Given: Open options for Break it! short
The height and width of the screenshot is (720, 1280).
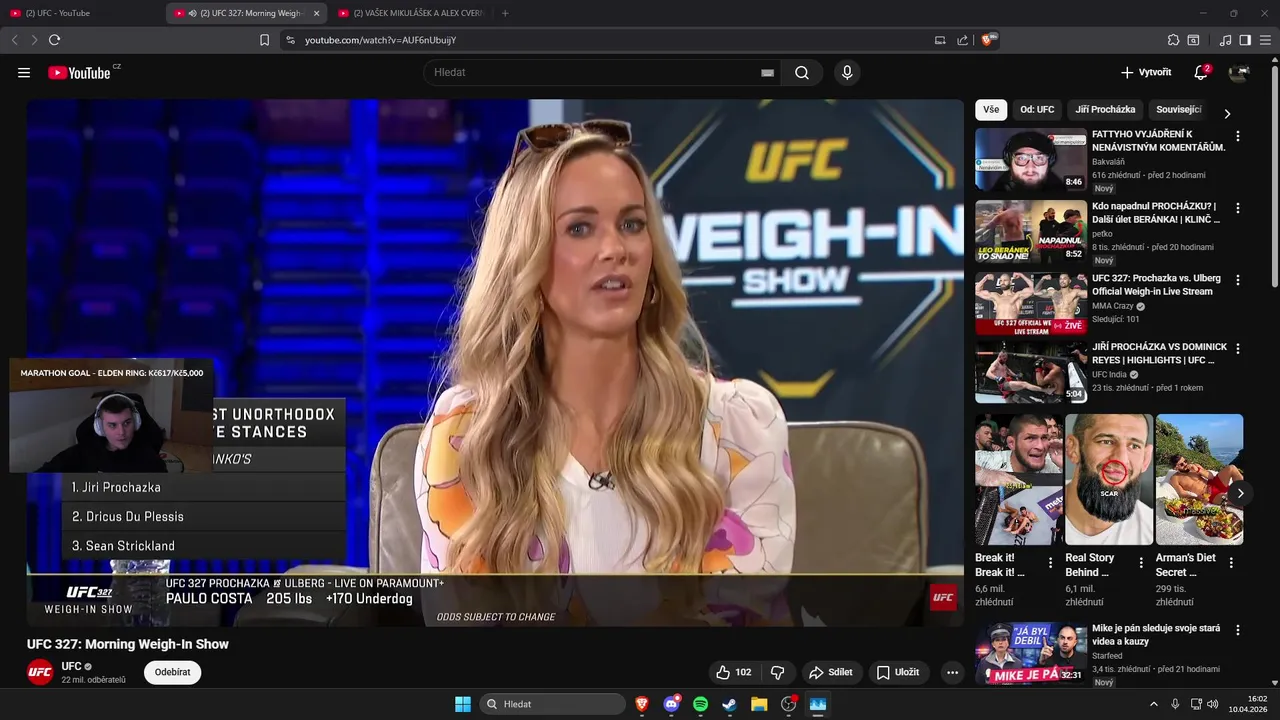Looking at the screenshot, I should (x=1050, y=563).
